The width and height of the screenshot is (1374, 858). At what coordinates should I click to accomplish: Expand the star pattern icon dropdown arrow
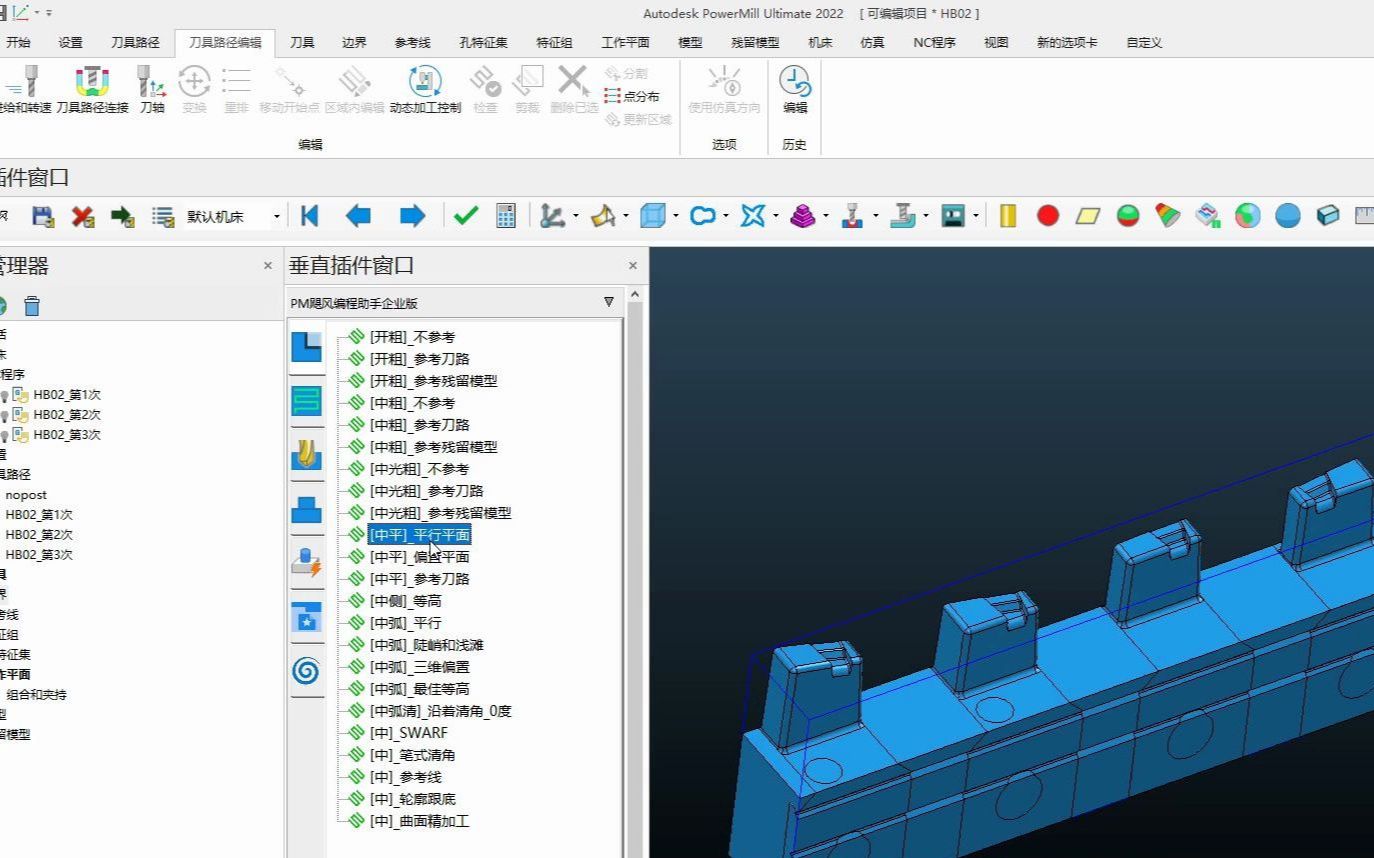coord(776,216)
